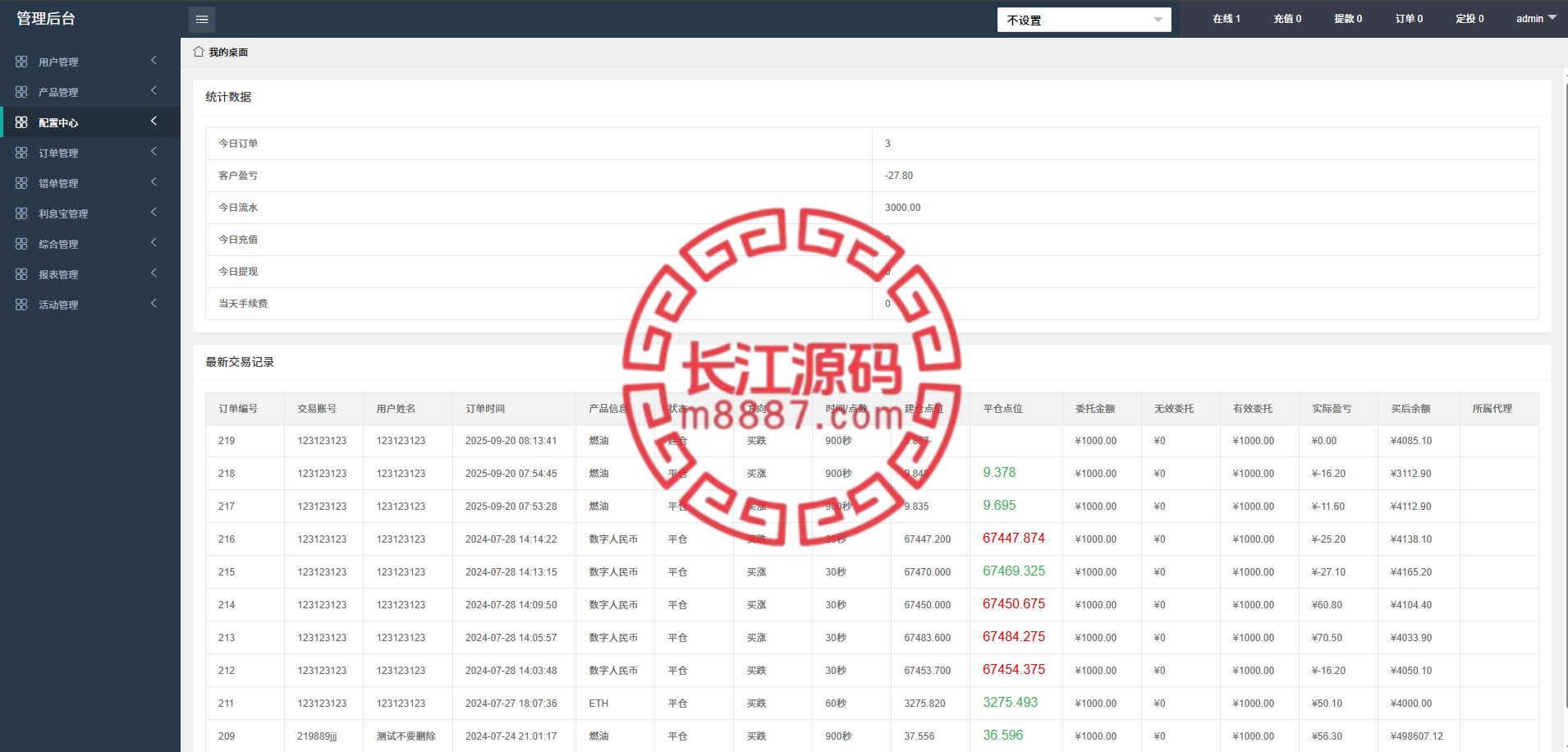Screen dimensions: 1568x752
Task: Click the 报表管理 grid icon
Action: click(21, 274)
